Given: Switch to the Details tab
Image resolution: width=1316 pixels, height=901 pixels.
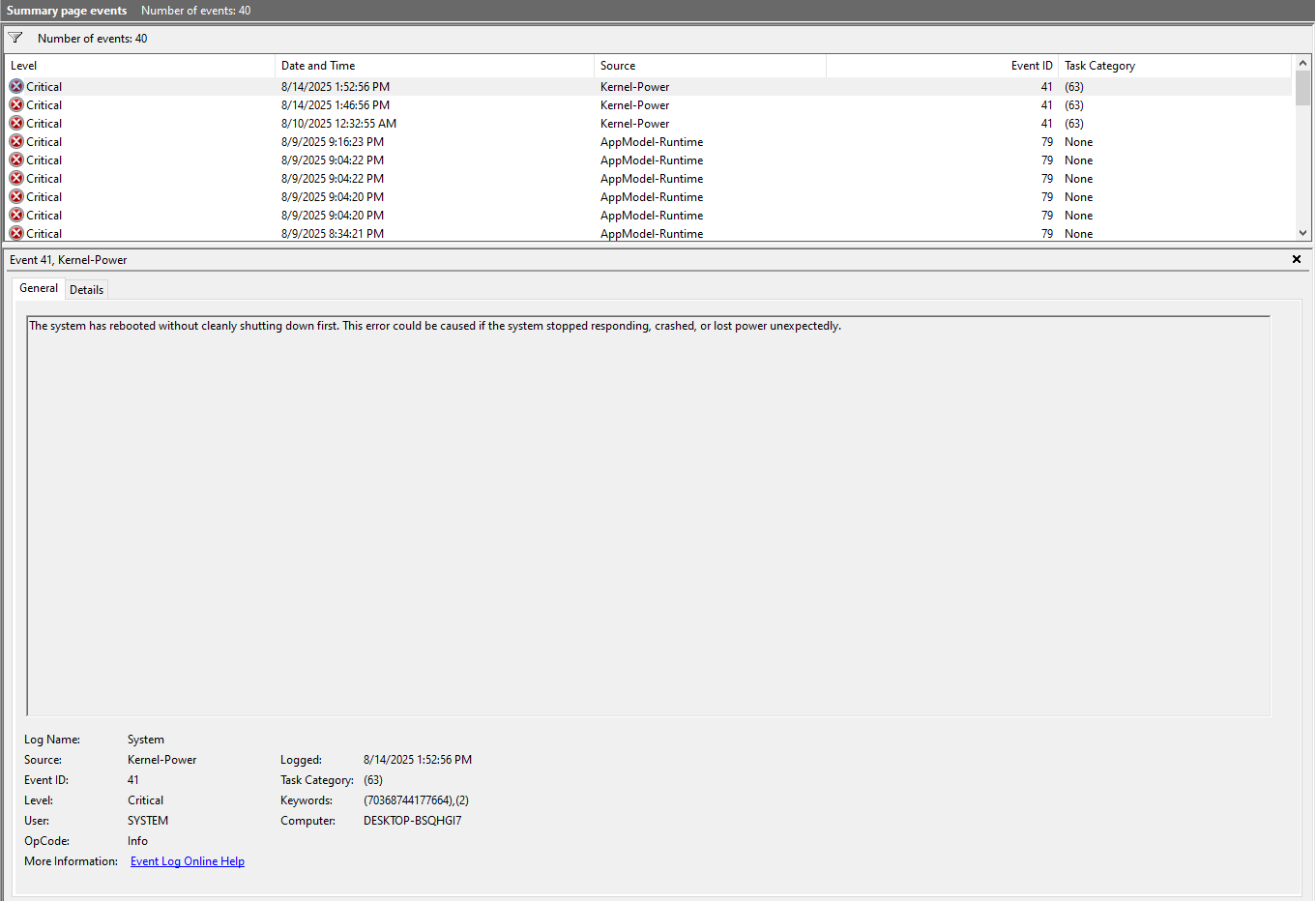Looking at the screenshot, I should (86, 288).
